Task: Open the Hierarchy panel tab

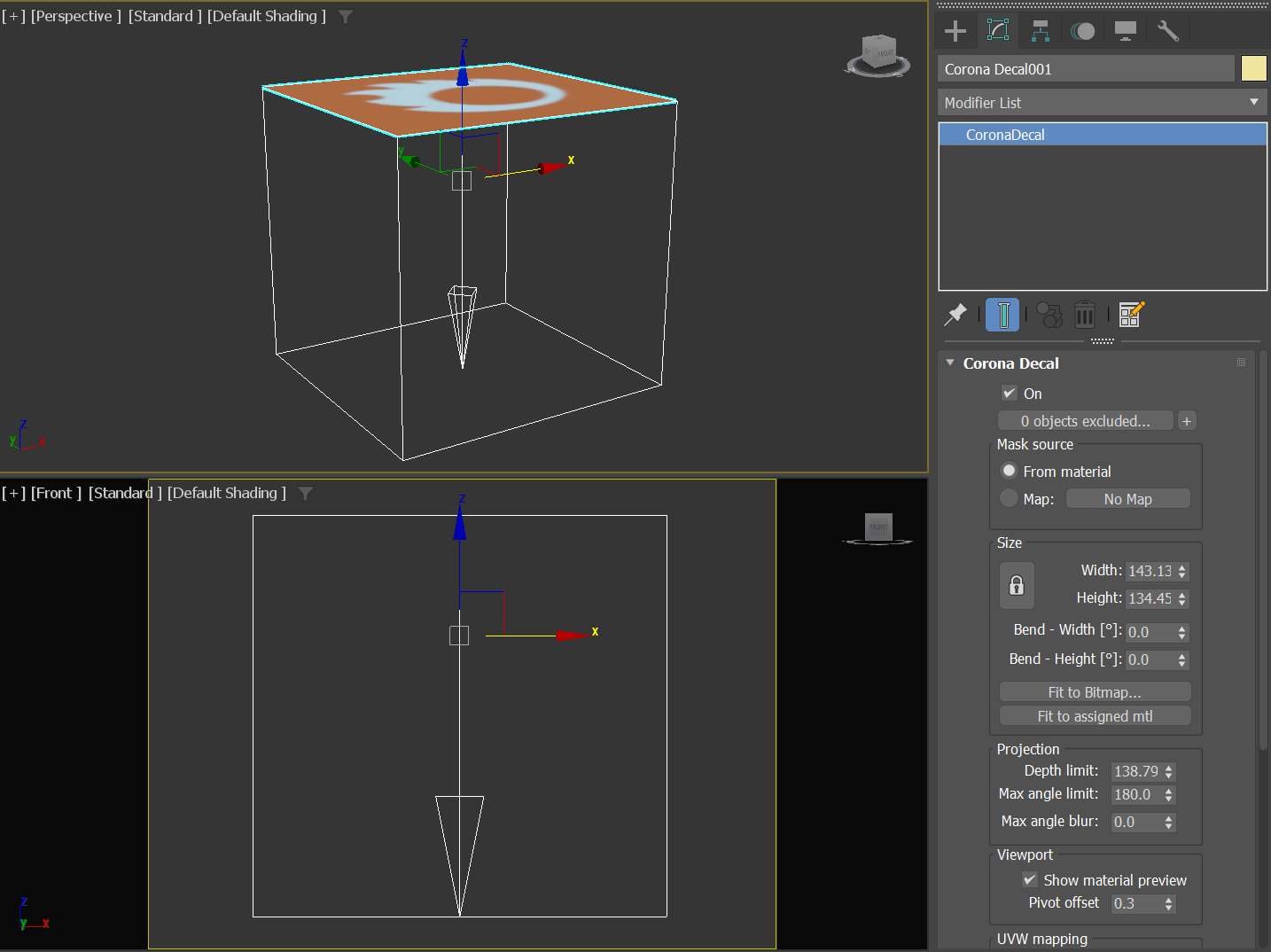Action: (1041, 31)
